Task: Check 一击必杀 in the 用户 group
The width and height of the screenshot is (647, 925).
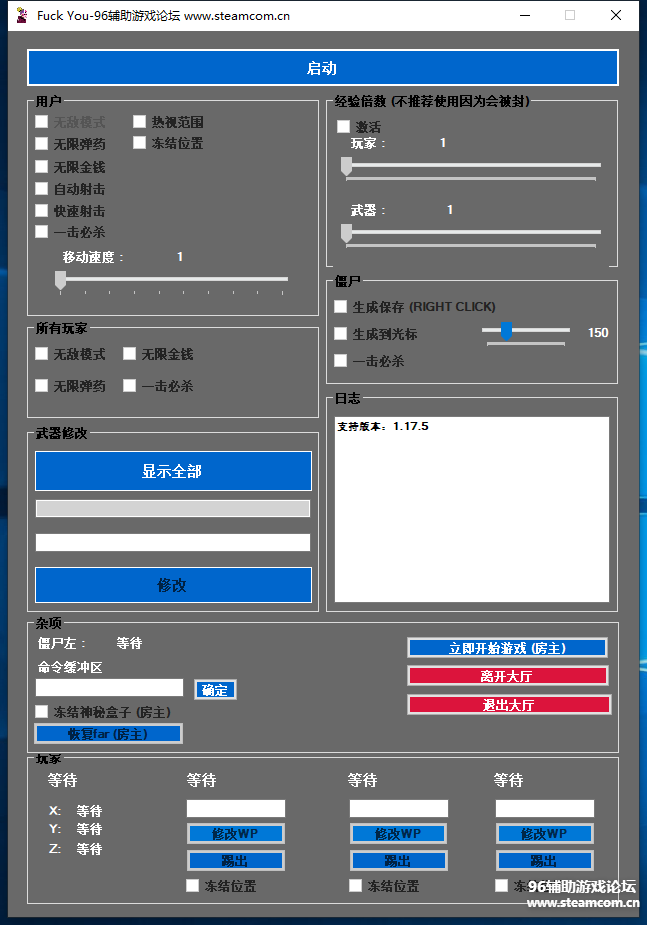Action: (41, 231)
